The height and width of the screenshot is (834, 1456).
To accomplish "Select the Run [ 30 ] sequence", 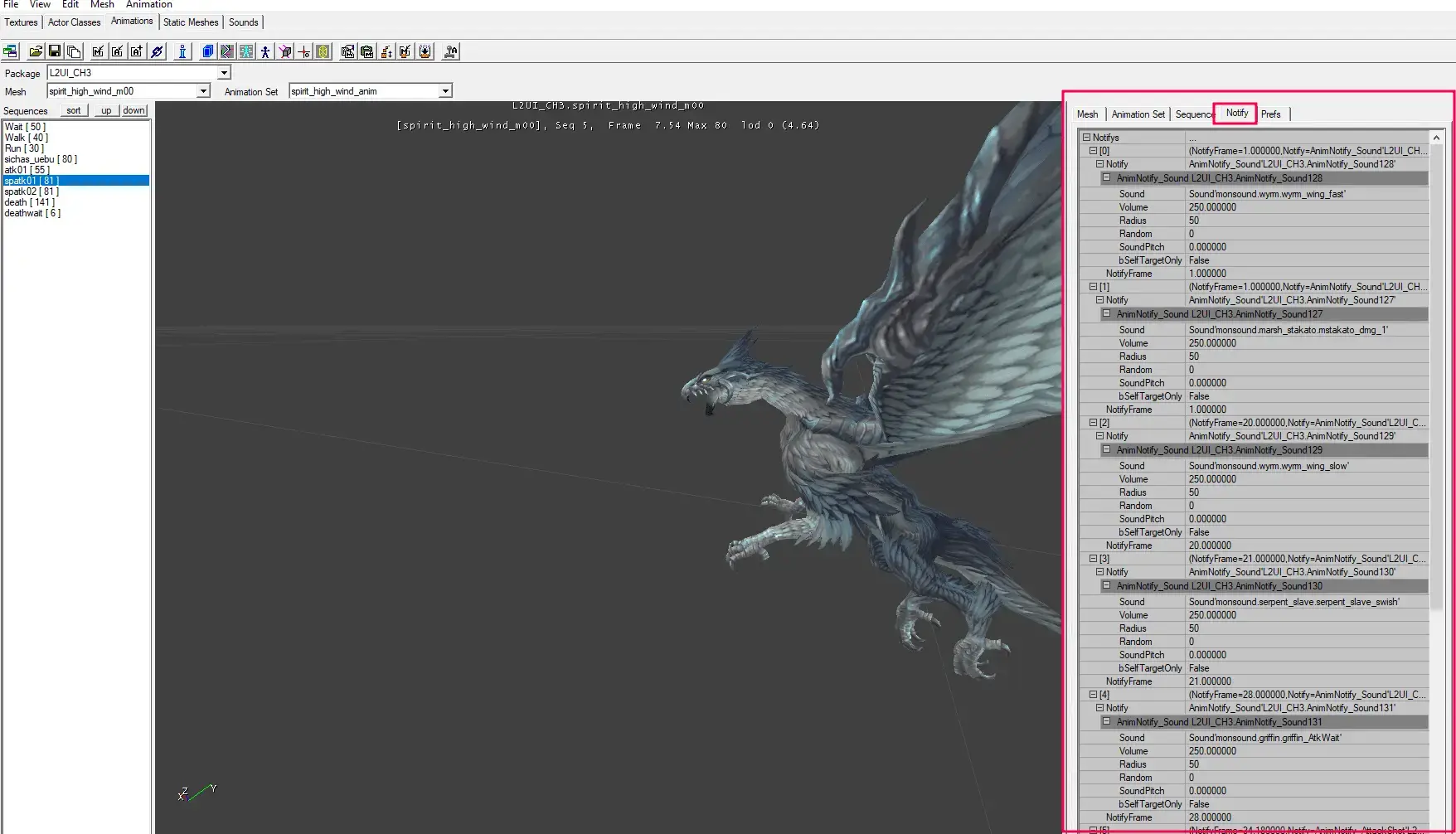I will [76, 148].
